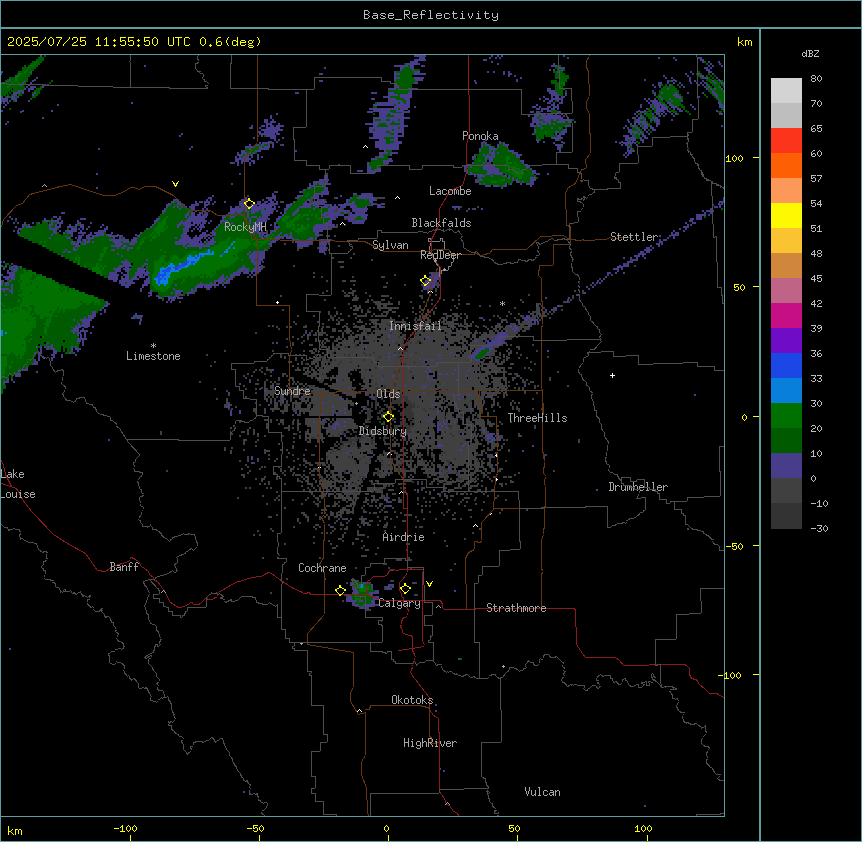Click the km unit label beside timestamp row
The image size is (862, 842).
744,42
